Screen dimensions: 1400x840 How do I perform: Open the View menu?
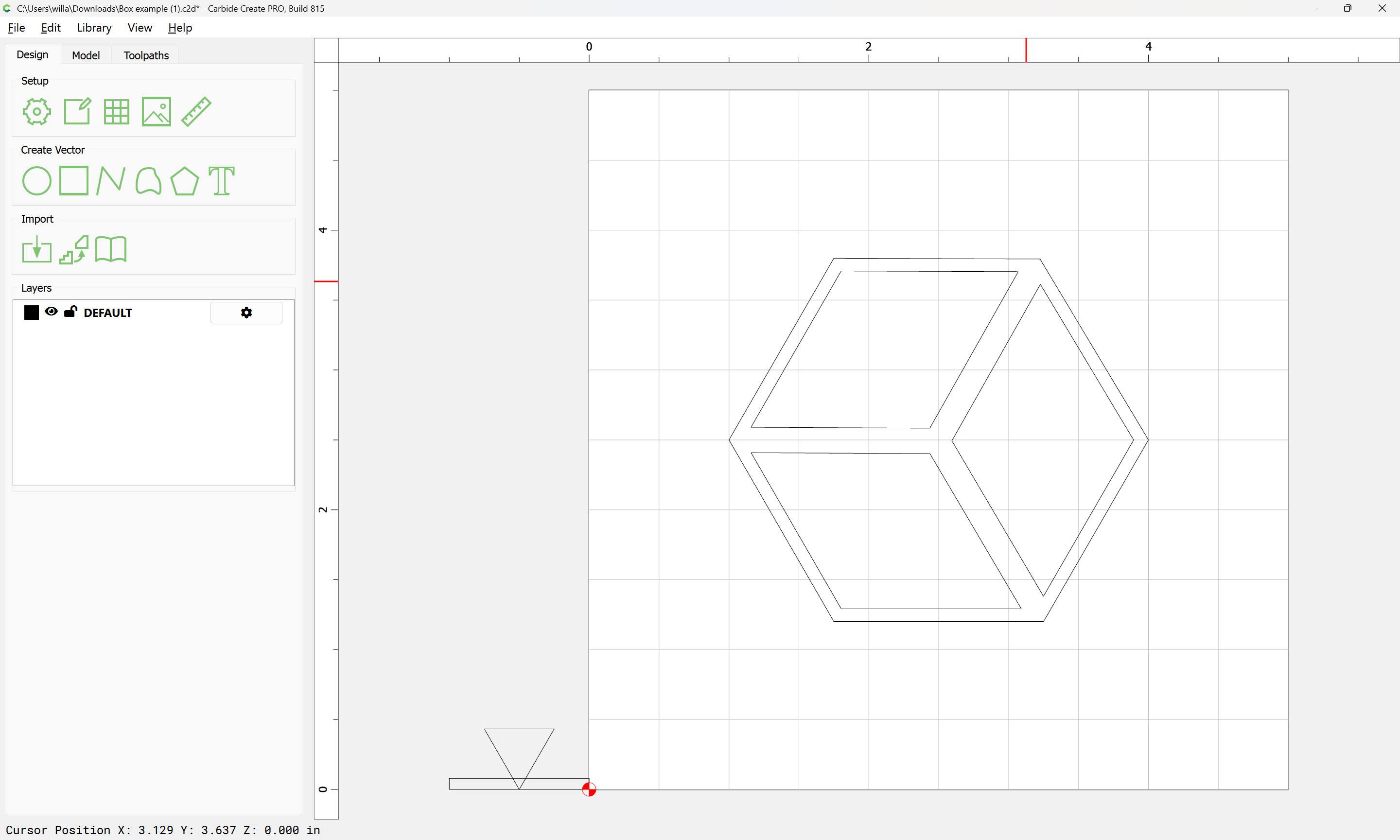140,28
